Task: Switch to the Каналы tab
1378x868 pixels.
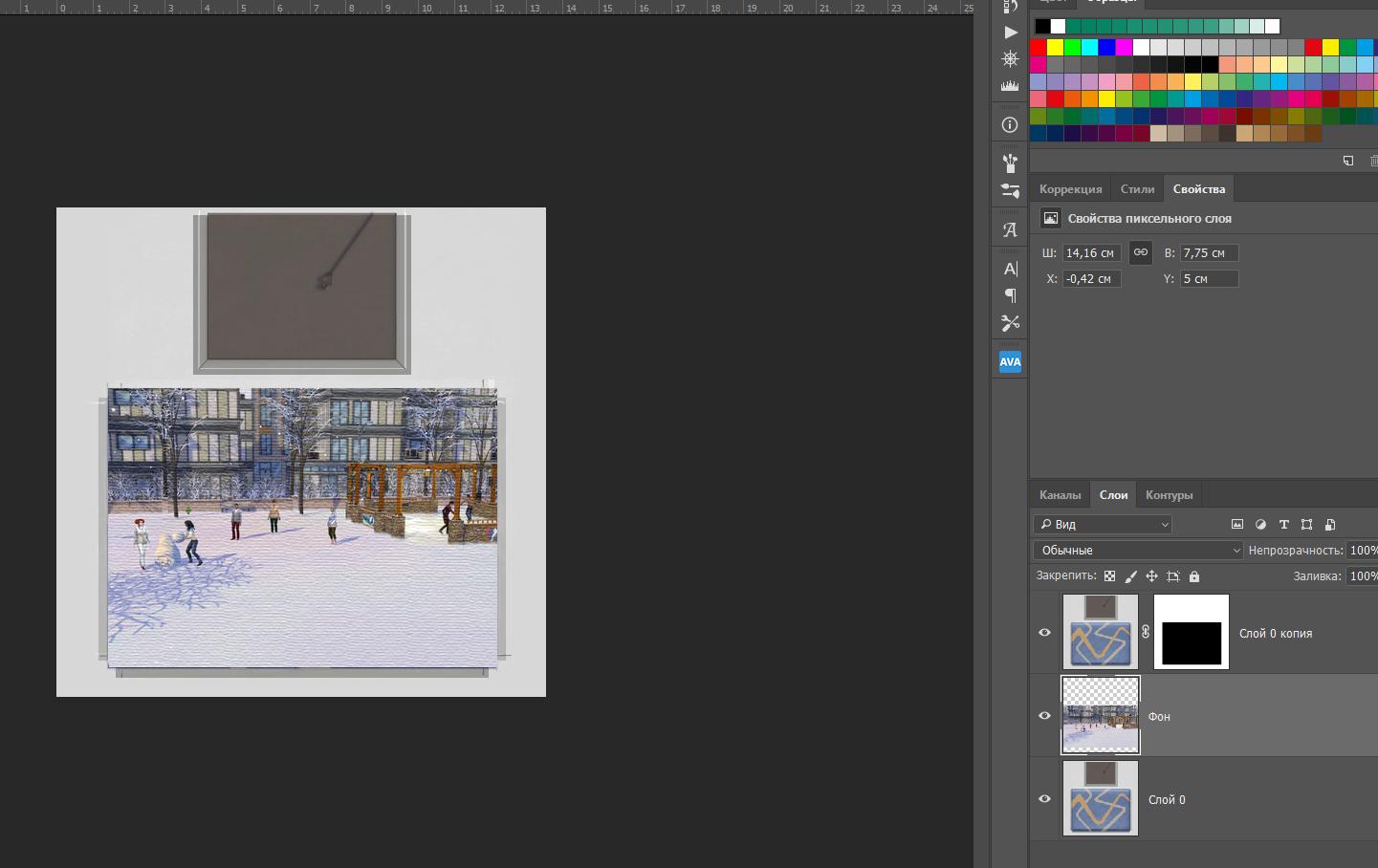Action: pyautogui.click(x=1060, y=495)
